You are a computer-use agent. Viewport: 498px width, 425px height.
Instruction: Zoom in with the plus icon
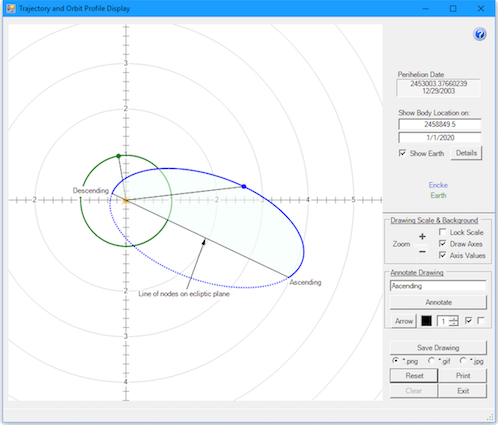click(422, 236)
